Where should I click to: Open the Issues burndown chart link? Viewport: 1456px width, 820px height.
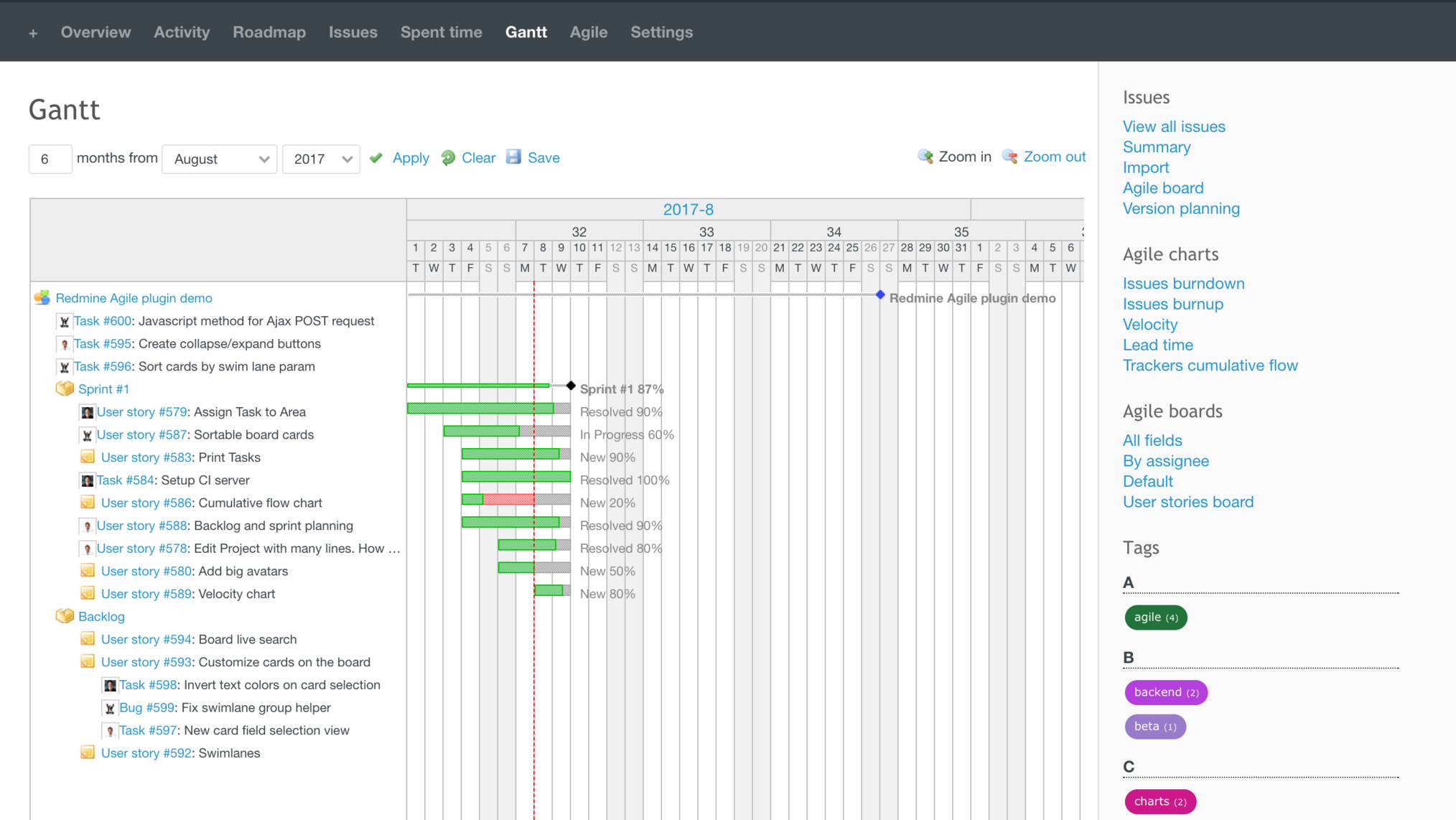pyautogui.click(x=1183, y=284)
